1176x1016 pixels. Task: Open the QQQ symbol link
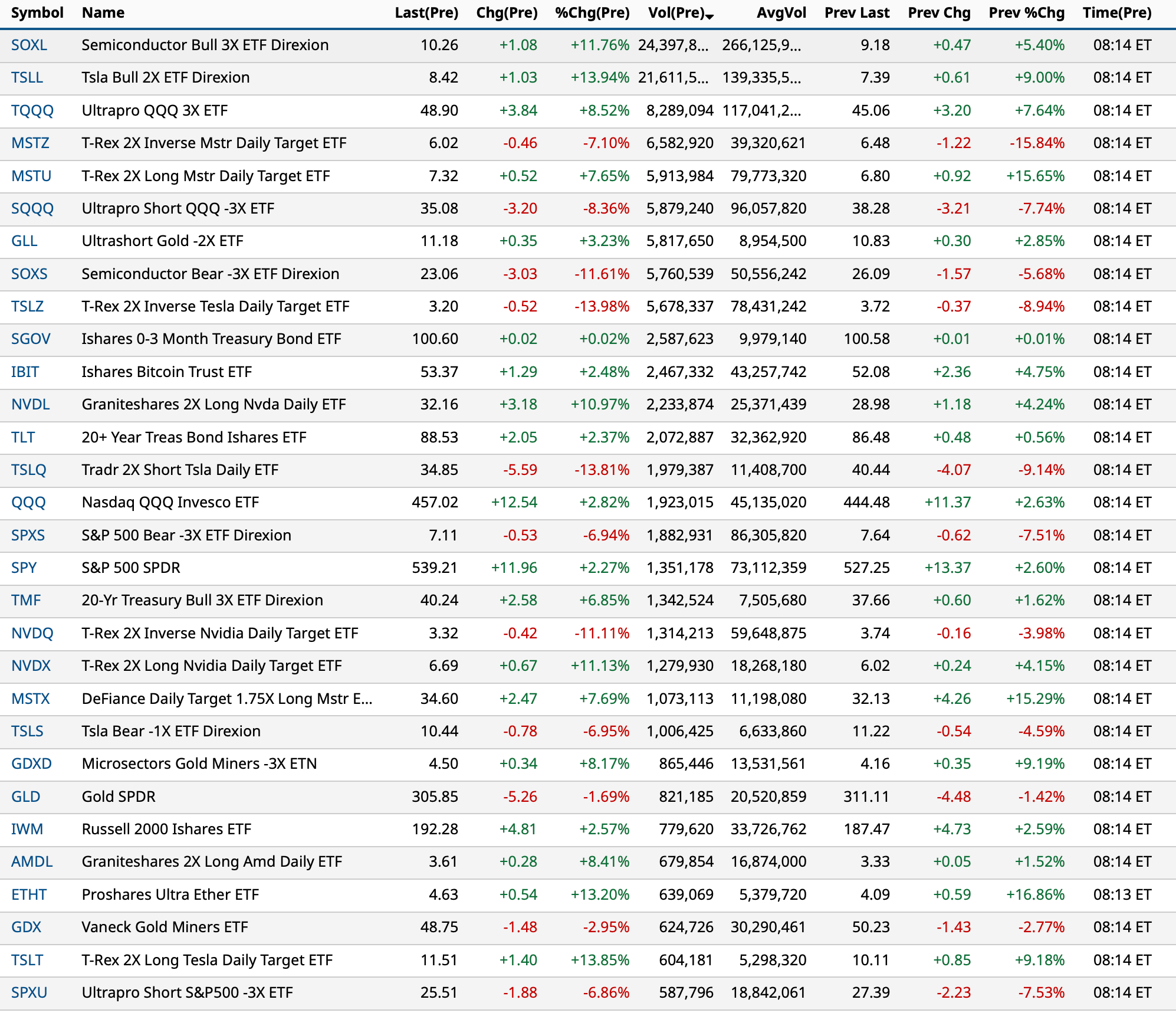tap(28, 503)
